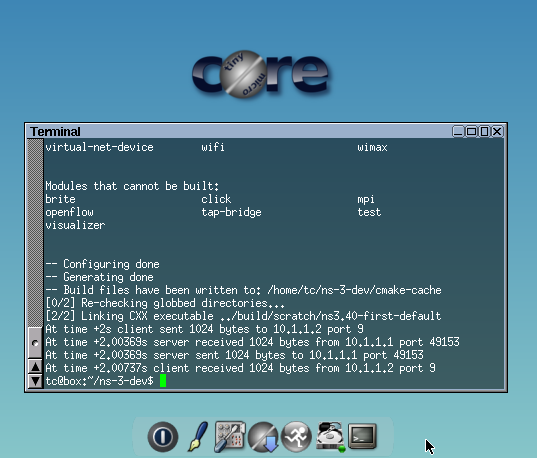Screen dimensions: 537x458
Task: Click '[0/2] Re-checking globbed directories...' line
Action: pos(165,303)
